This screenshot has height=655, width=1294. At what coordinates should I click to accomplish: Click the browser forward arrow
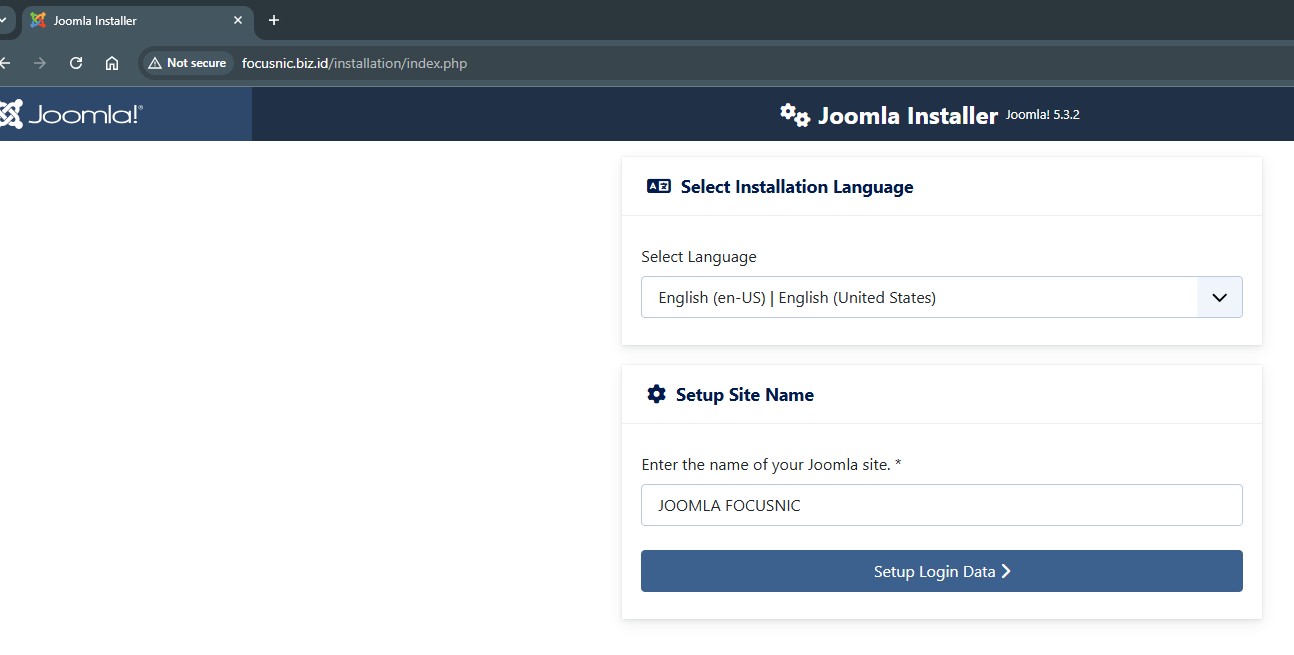(40, 63)
